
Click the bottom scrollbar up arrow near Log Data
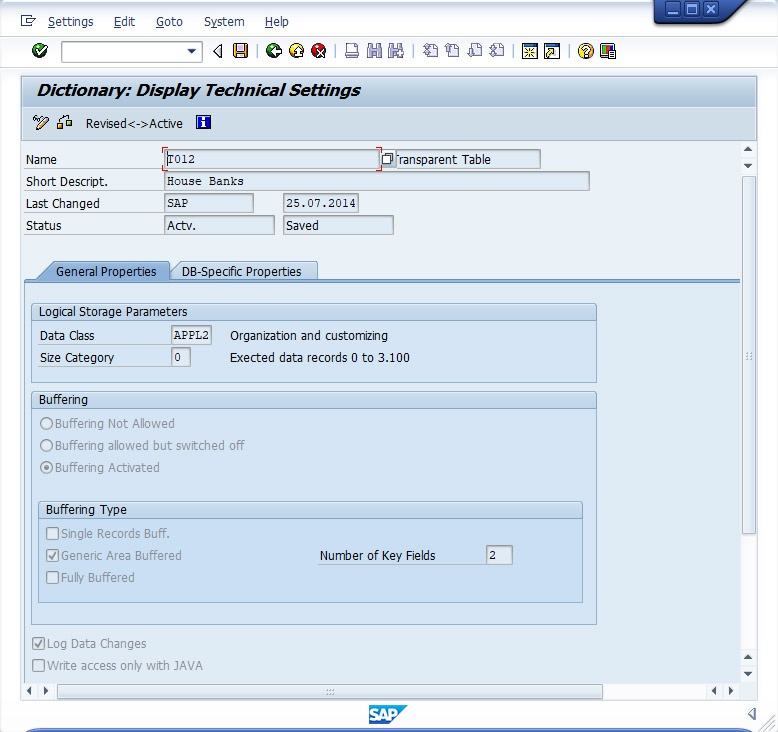748,657
